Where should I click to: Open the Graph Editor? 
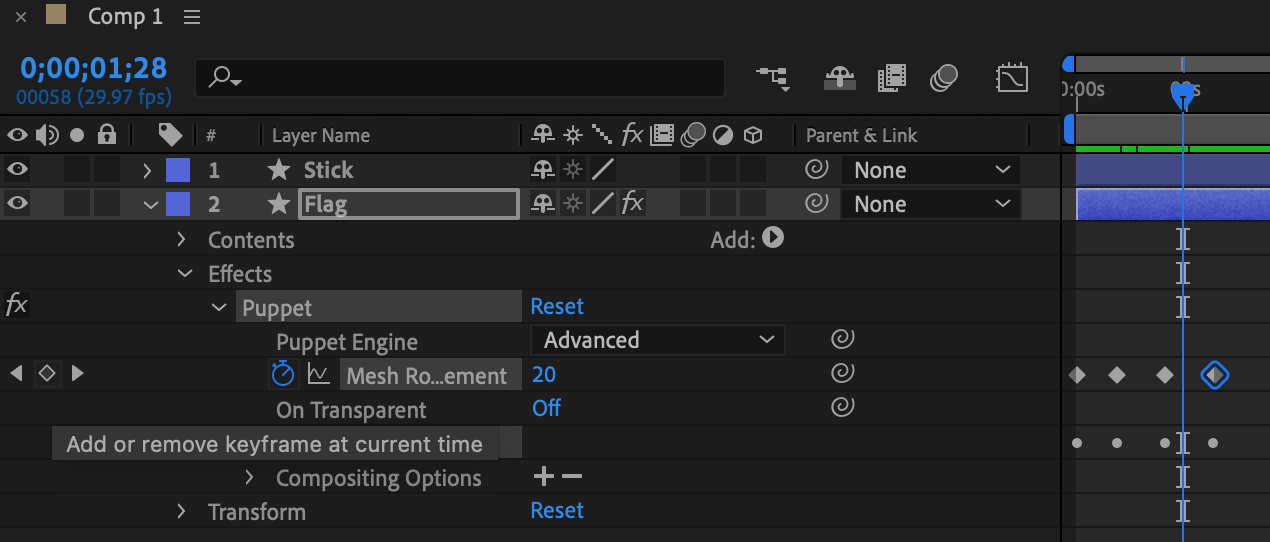[1012, 78]
